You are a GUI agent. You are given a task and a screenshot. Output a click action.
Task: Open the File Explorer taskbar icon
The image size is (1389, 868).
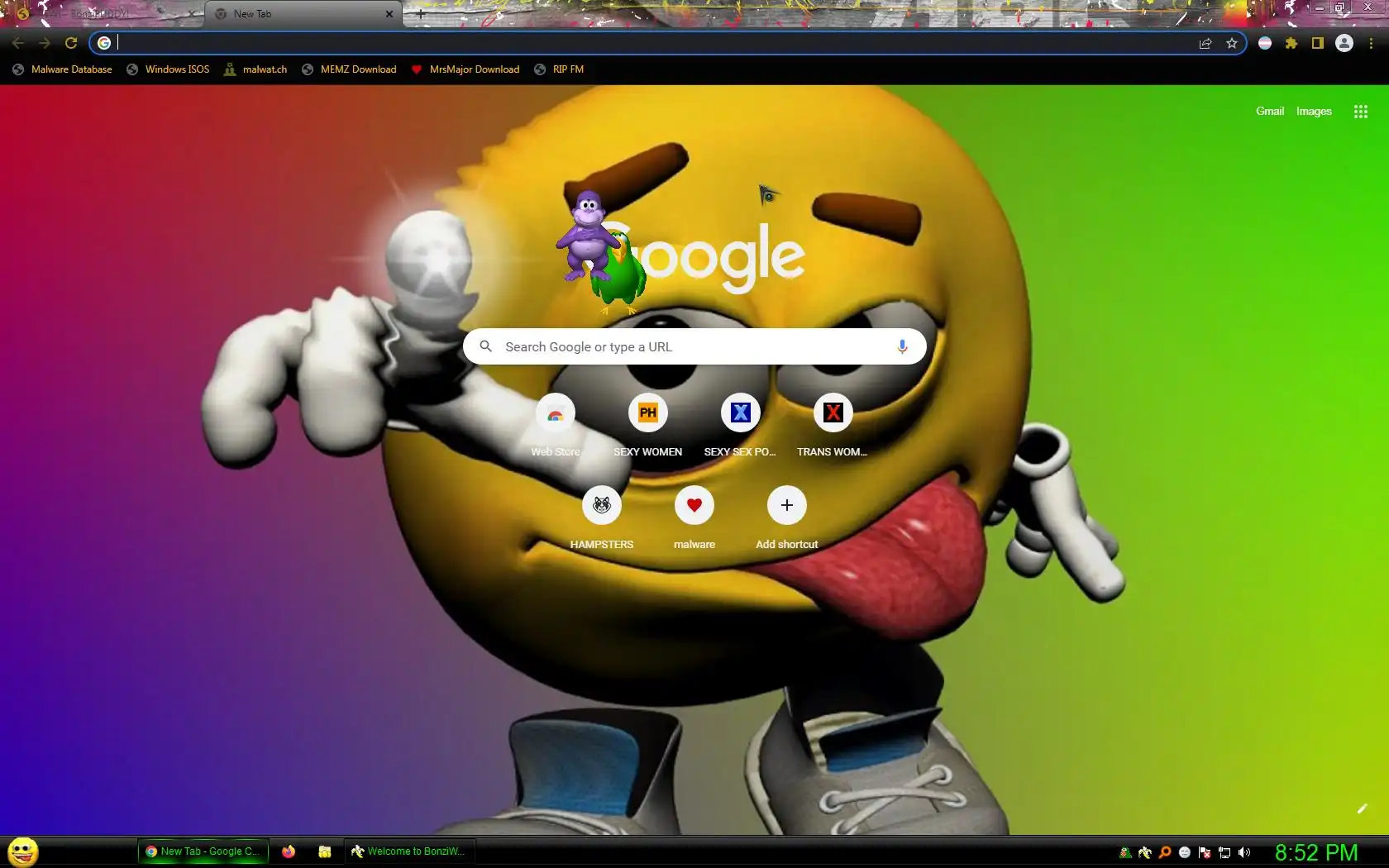click(x=325, y=851)
